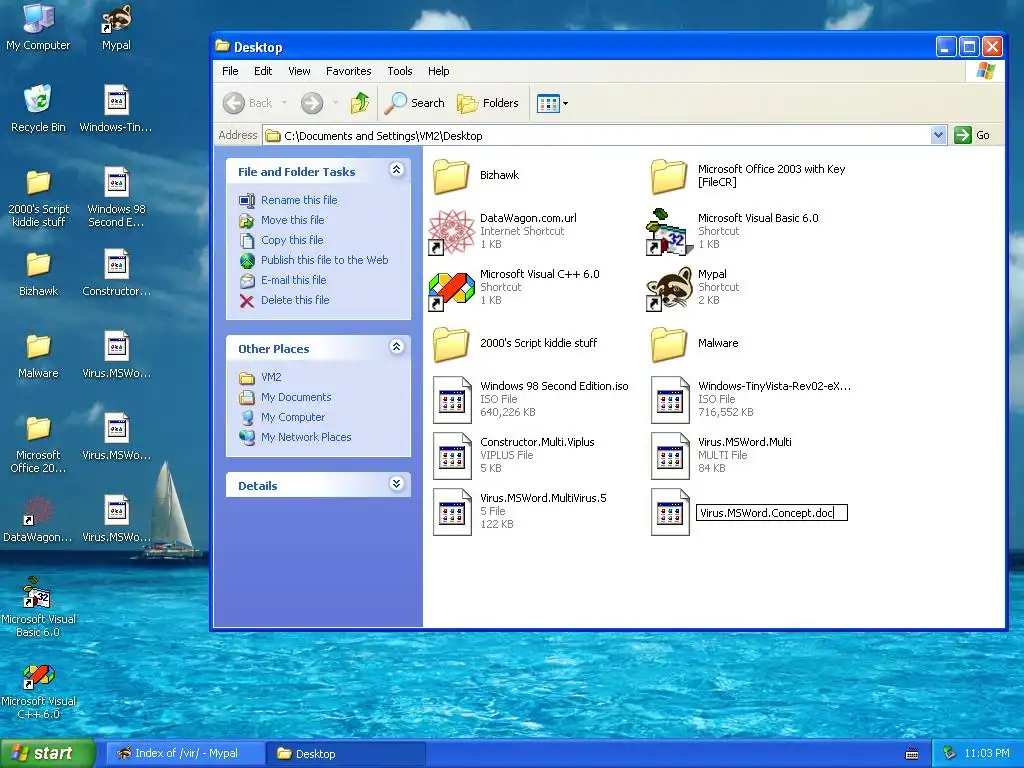Open the Help menu
The image size is (1024, 768).
(438, 71)
